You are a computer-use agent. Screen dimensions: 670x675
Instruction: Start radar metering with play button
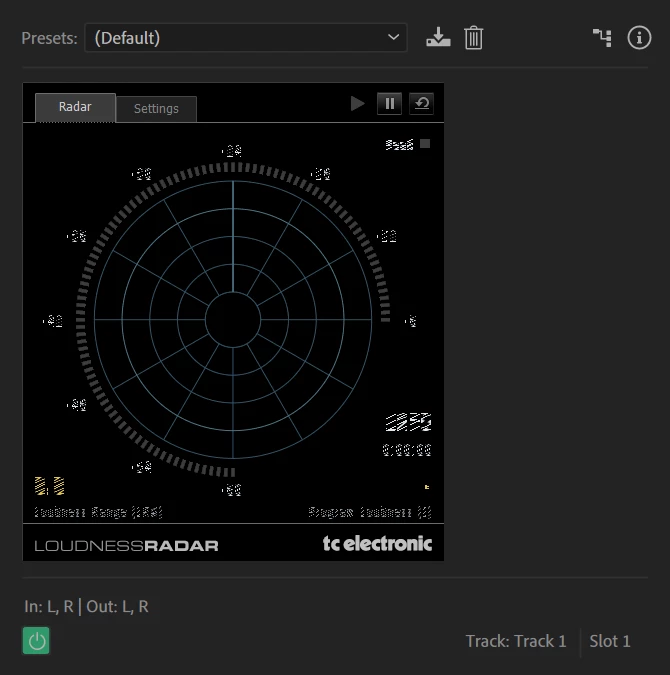(357, 104)
